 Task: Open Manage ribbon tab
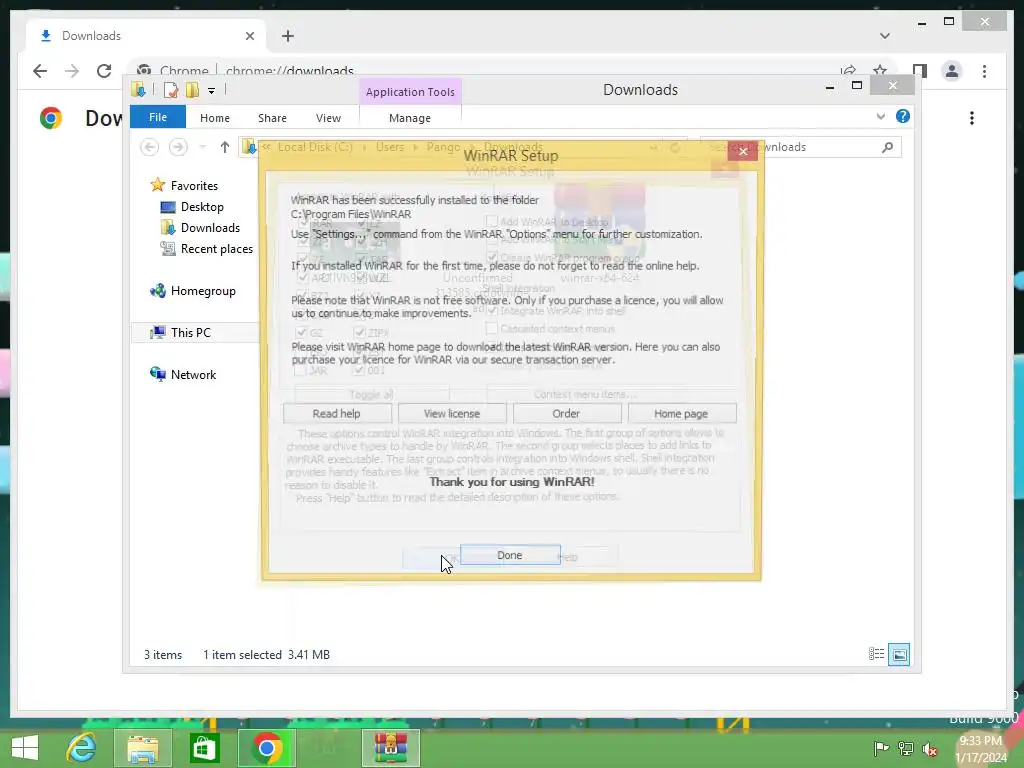(410, 118)
